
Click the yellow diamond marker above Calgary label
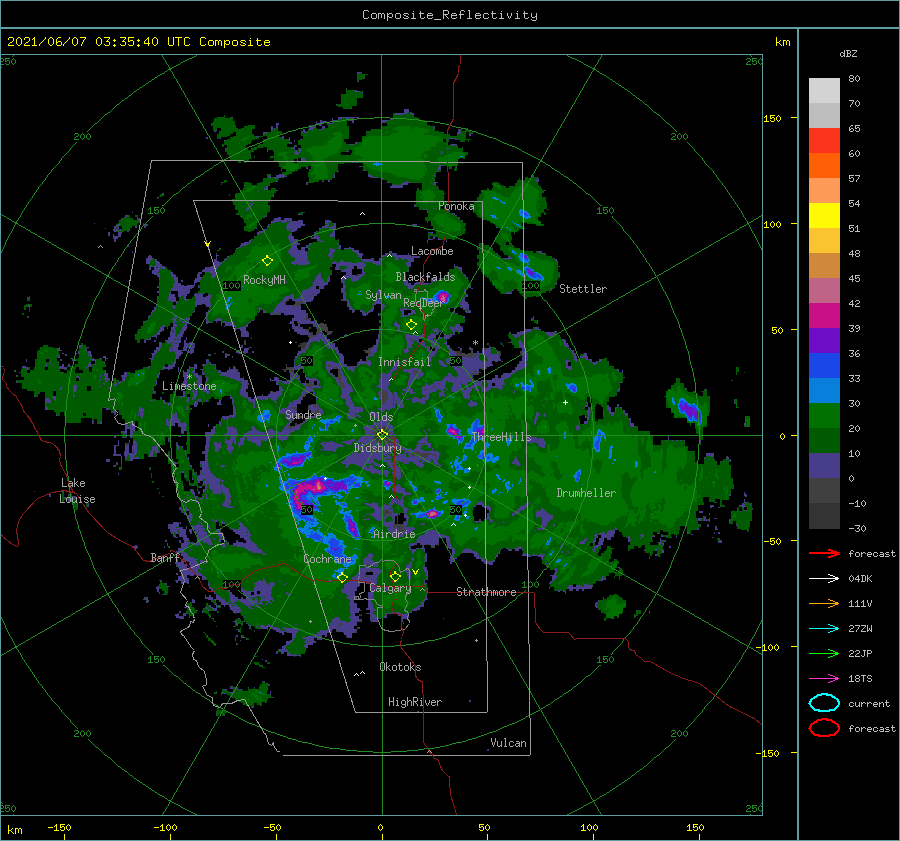395,576
